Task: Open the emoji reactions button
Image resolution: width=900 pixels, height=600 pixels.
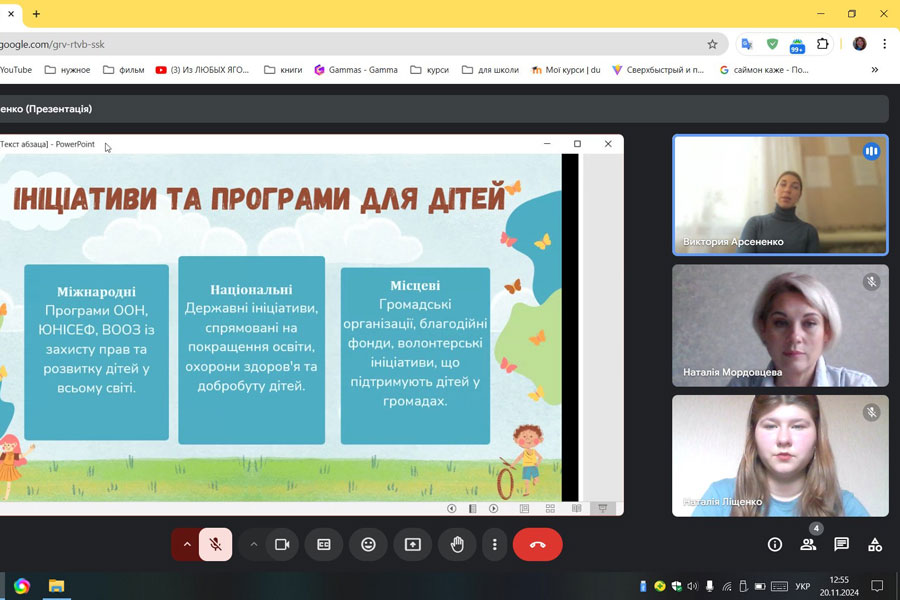Action: pos(368,544)
